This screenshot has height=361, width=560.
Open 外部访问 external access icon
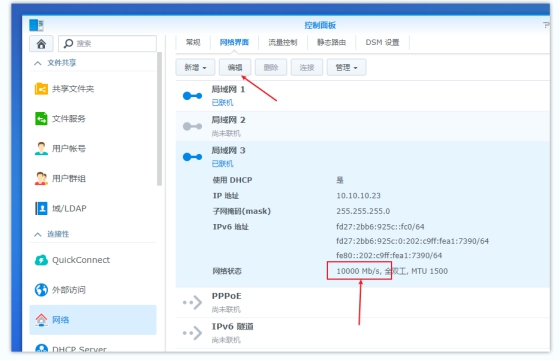click(41, 290)
